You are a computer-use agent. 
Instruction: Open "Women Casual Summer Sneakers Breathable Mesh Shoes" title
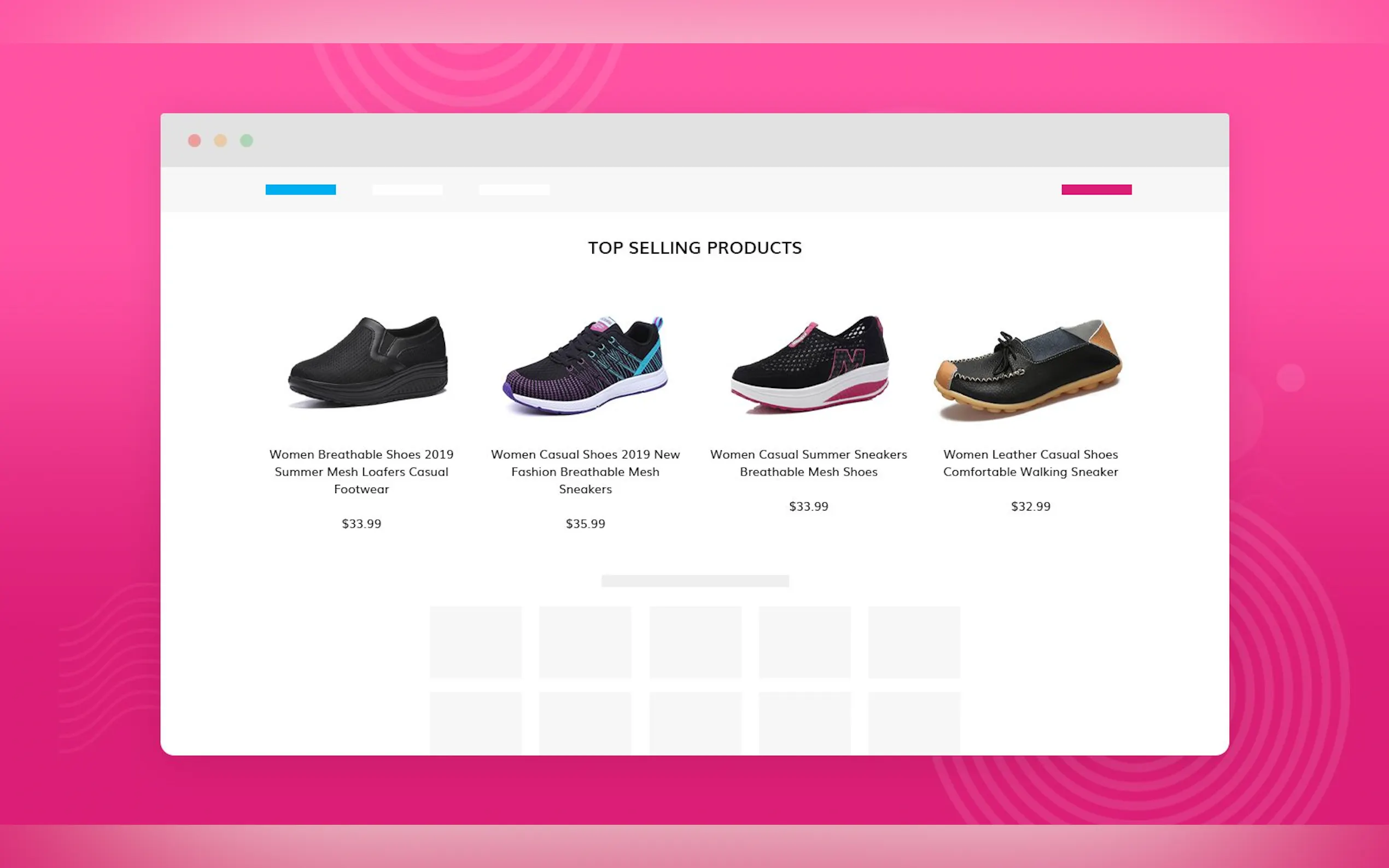point(808,463)
